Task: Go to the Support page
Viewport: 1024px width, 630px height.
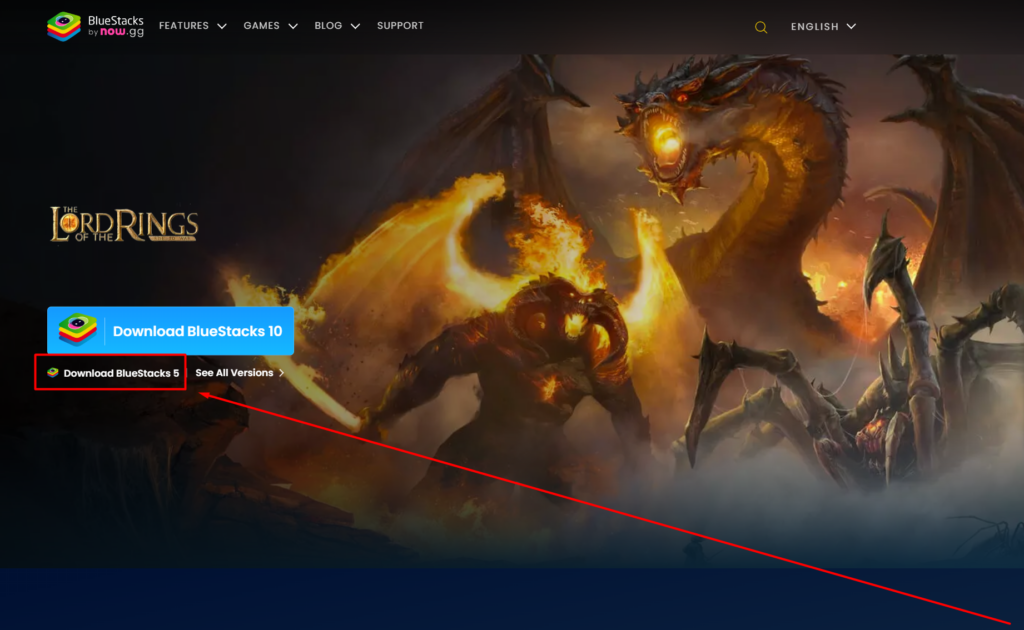Action: coord(400,26)
